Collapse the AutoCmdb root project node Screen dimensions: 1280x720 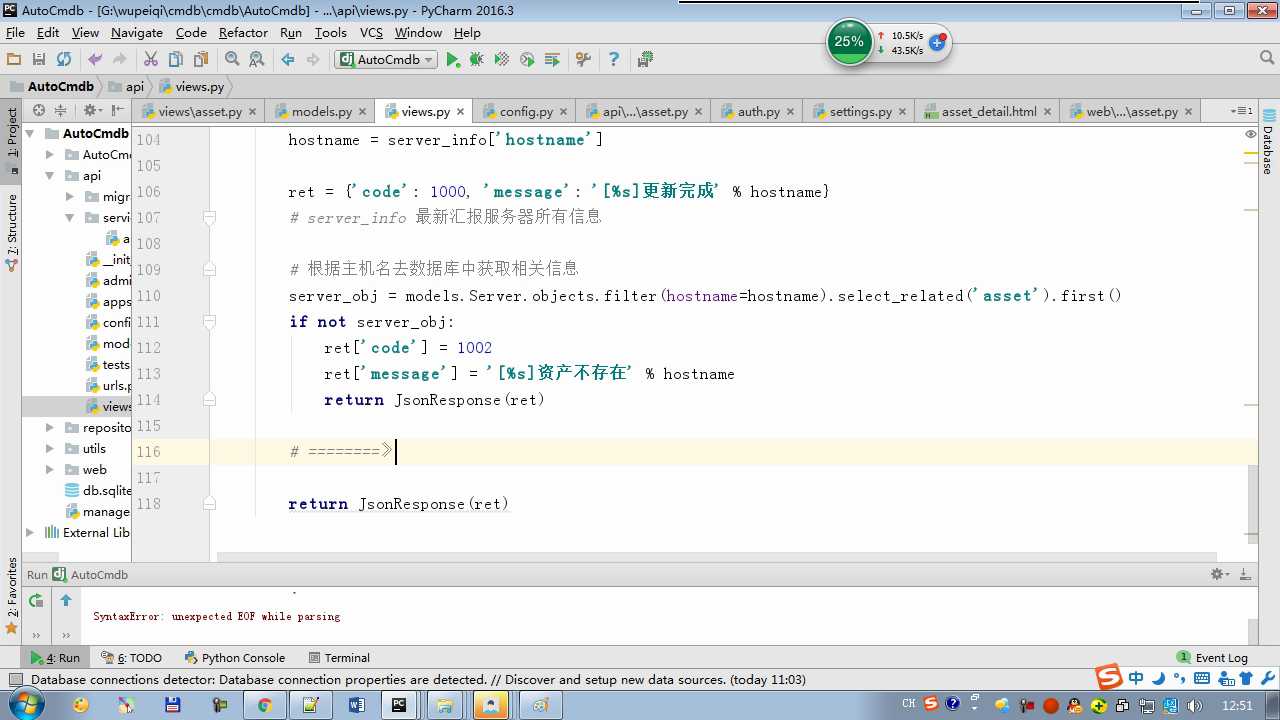click(30, 133)
